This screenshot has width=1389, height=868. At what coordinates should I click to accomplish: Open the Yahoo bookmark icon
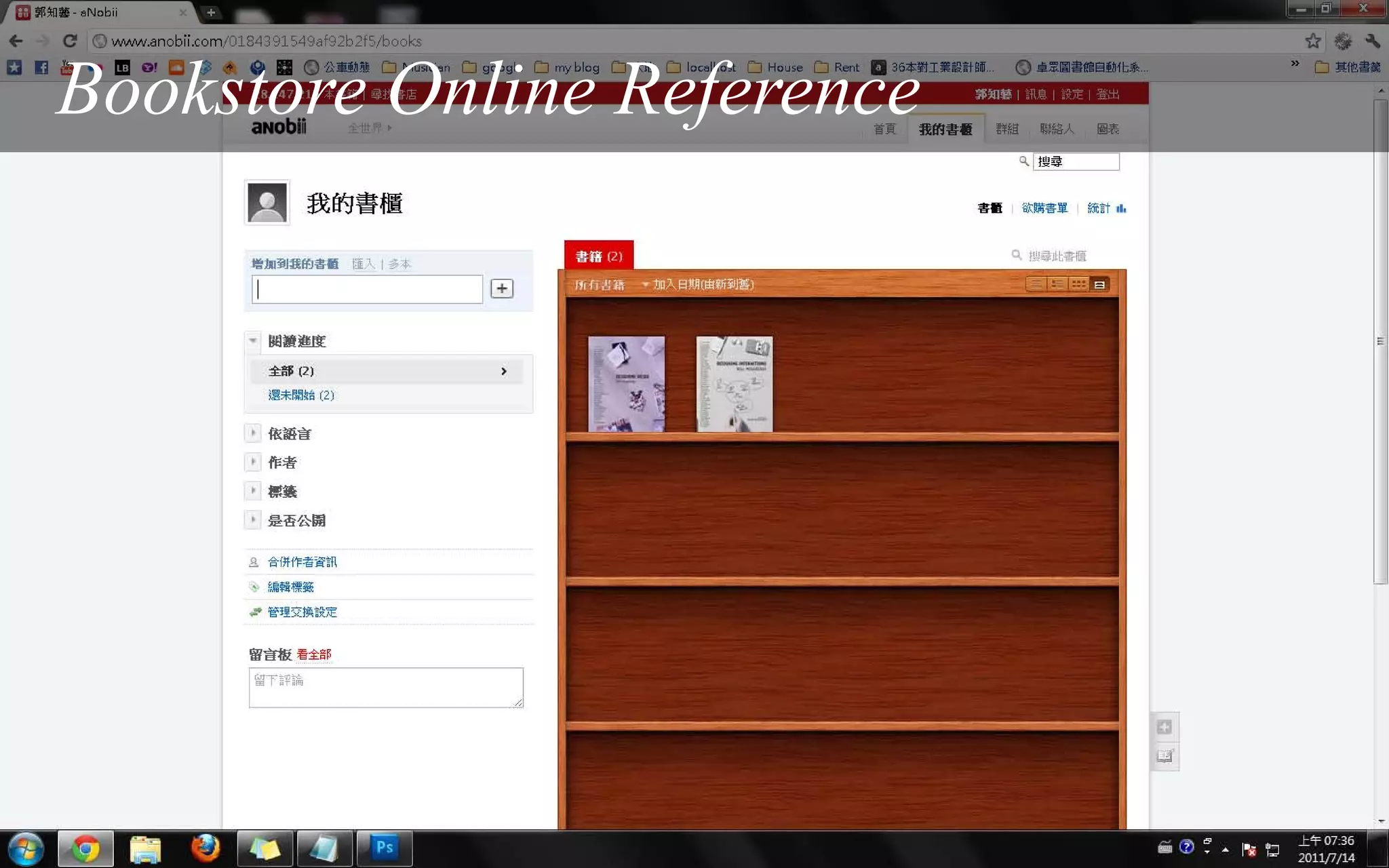[x=149, y=67]
